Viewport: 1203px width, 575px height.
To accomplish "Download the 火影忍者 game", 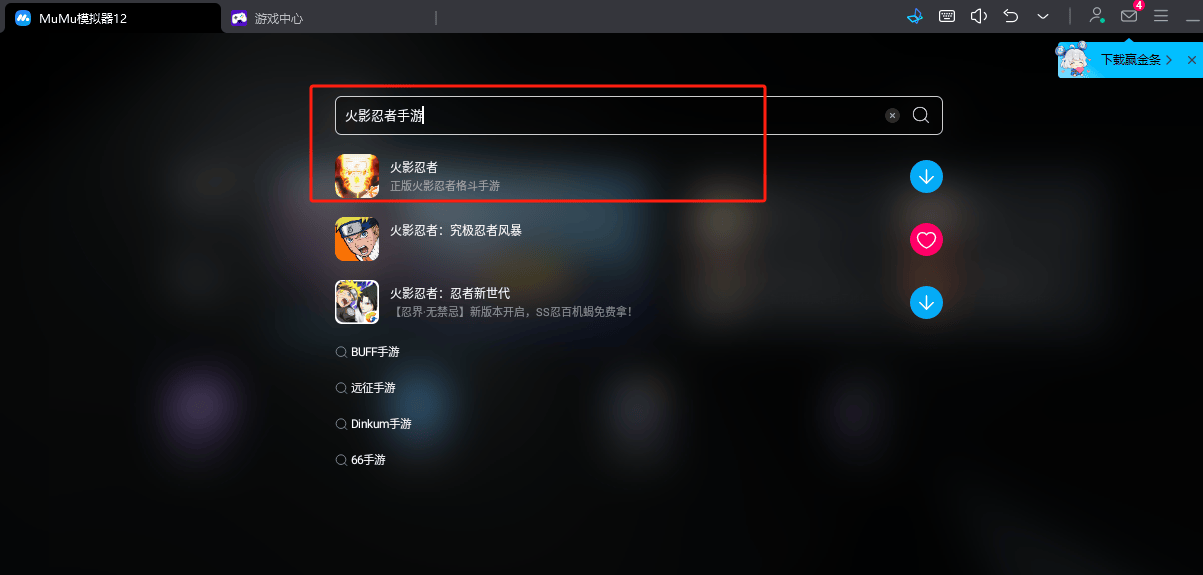I will click(927, 177).
